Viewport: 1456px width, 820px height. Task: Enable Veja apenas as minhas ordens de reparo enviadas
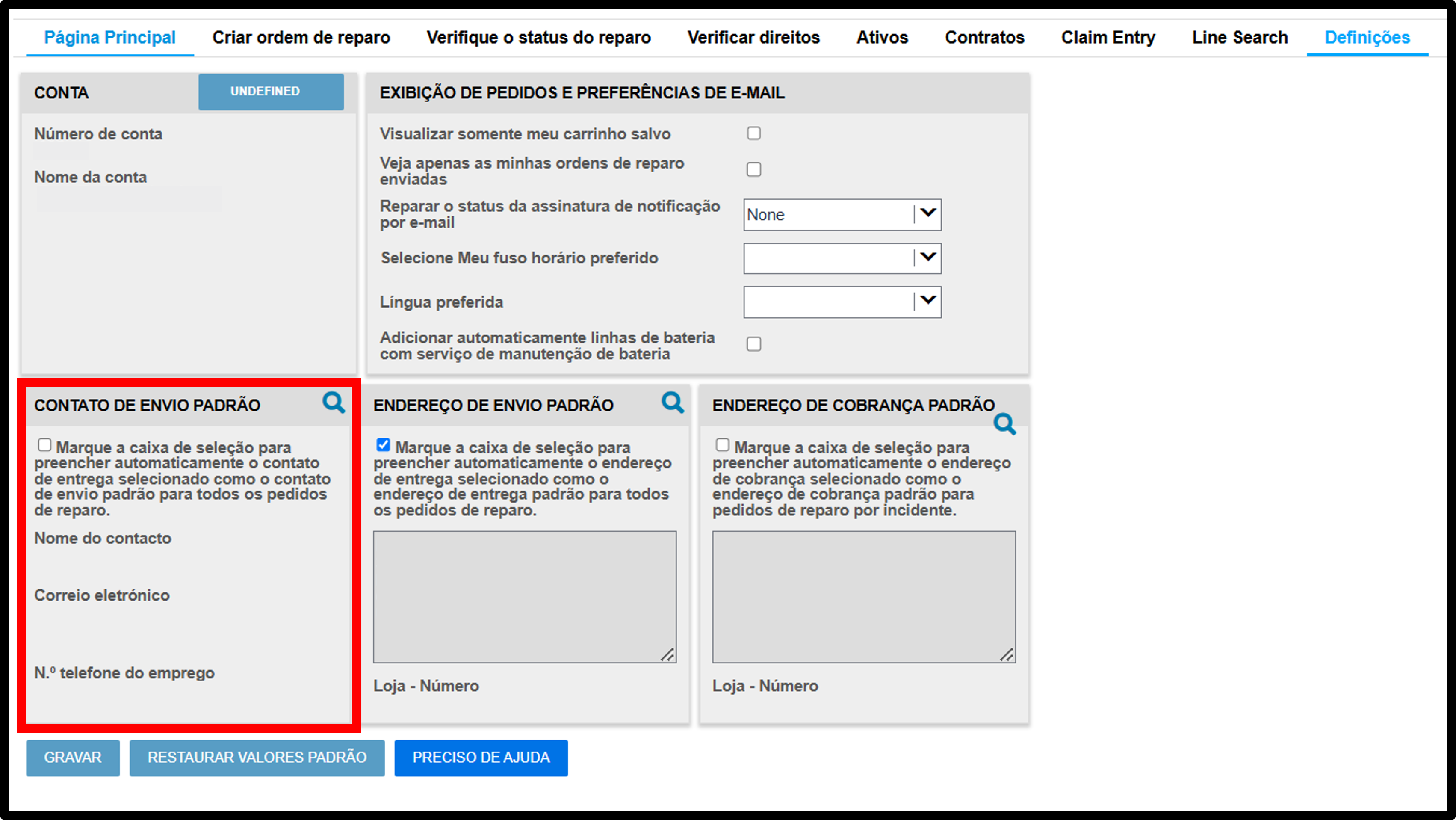753,169
